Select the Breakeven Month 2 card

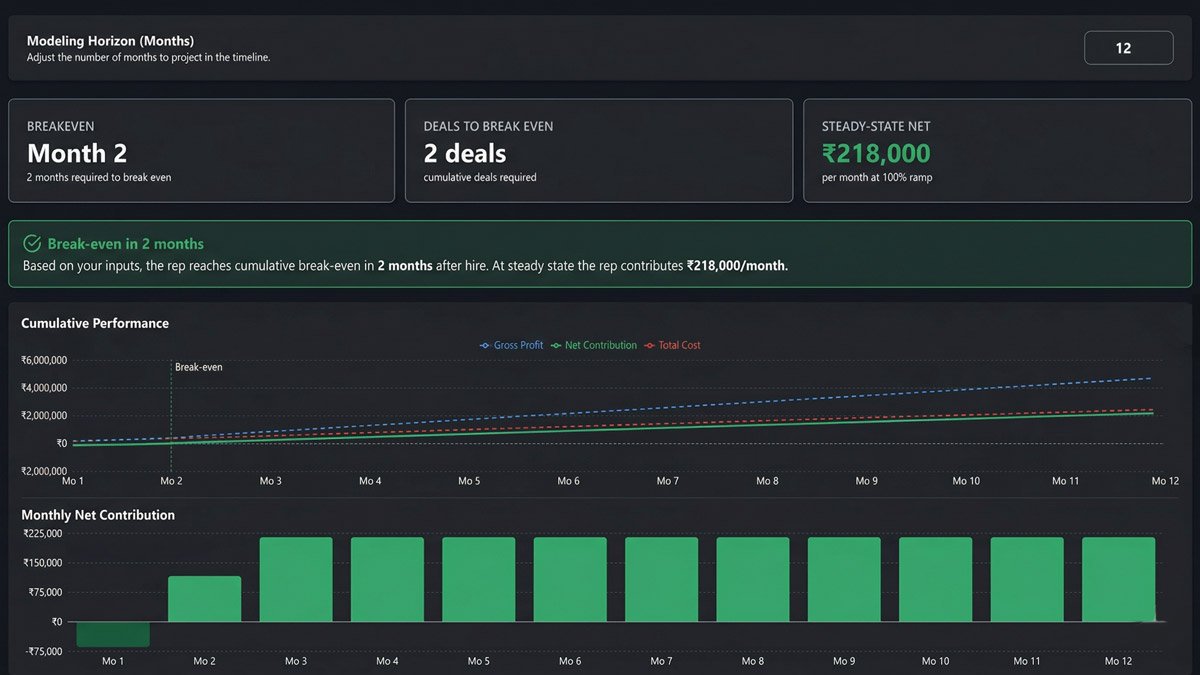point(201,151)
